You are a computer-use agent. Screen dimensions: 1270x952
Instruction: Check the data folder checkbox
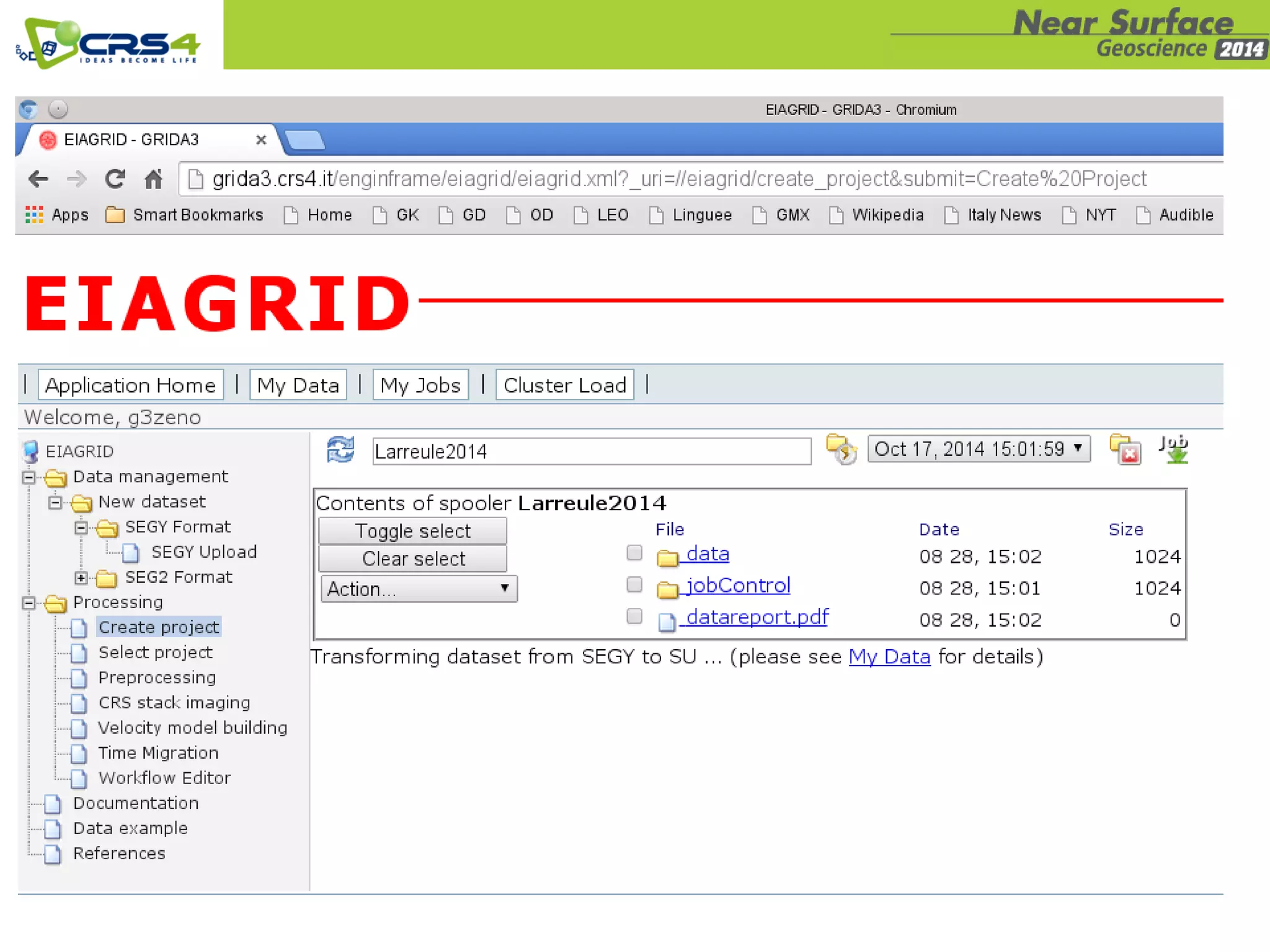634,552
